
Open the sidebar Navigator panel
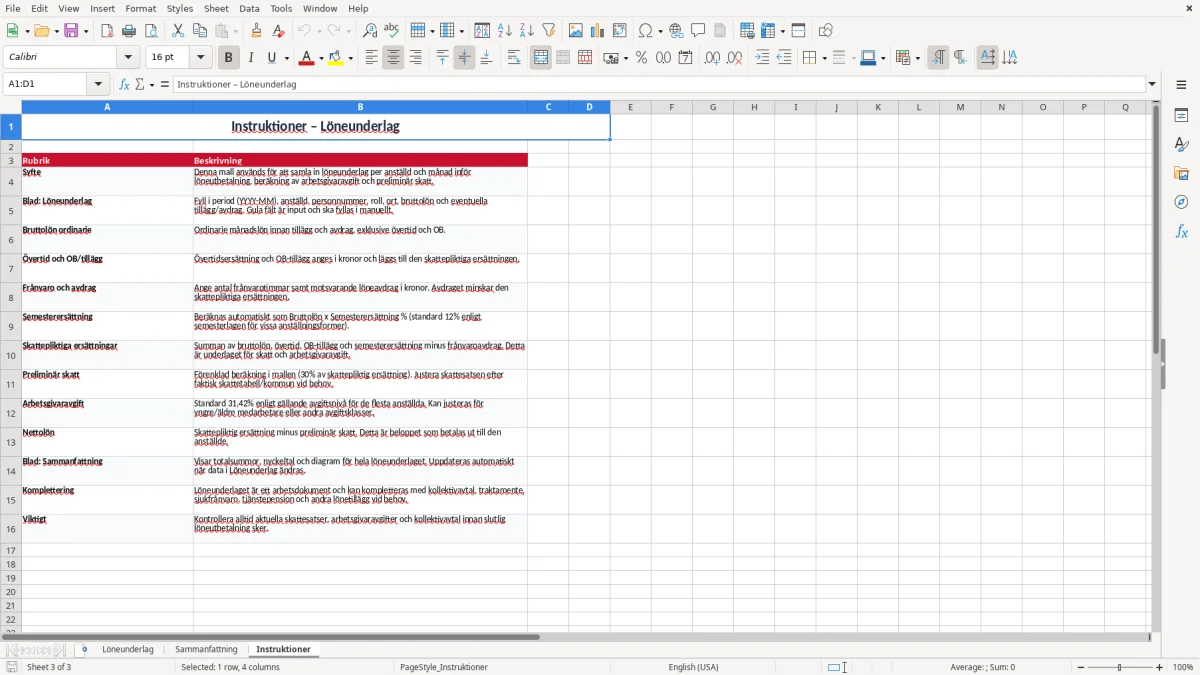(1181, 203)
